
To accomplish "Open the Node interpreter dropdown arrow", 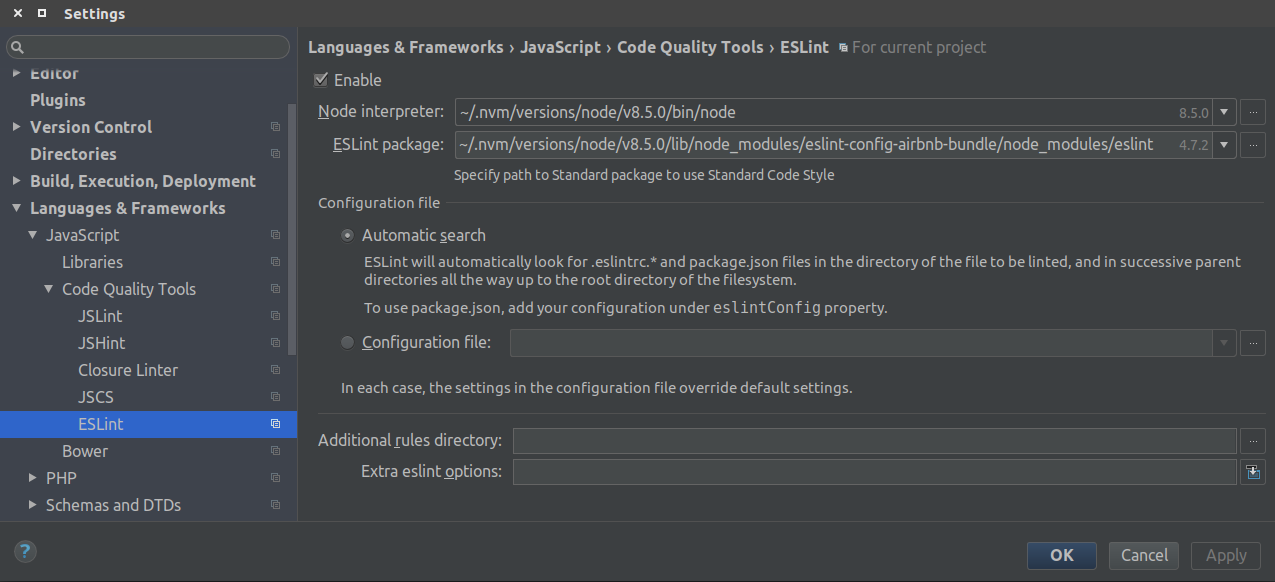I will [x=1225, y=112].
